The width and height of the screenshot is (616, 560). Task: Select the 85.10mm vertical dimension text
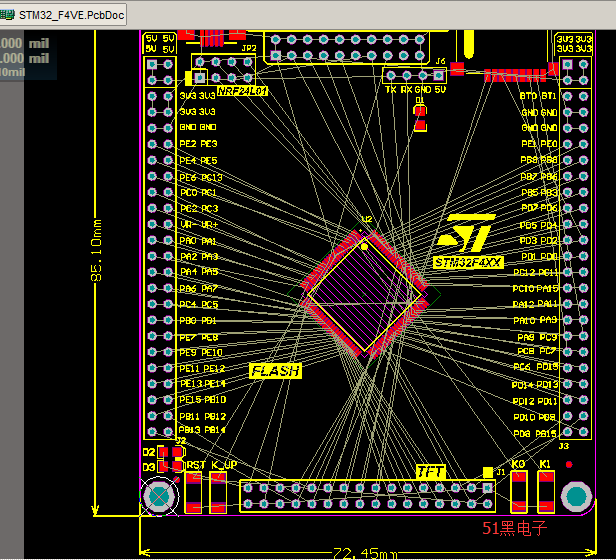pyautogui.click(x=97, y=250)
